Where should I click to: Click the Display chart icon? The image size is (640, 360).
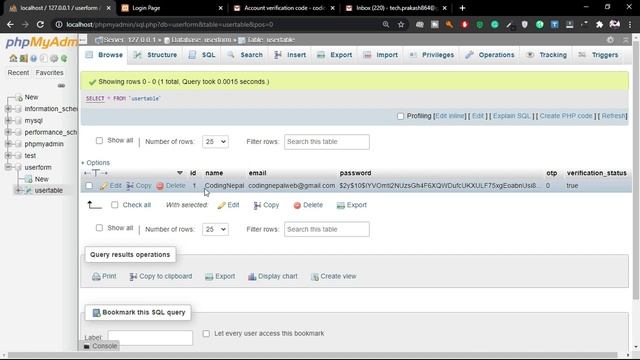[x=252, y=277]
